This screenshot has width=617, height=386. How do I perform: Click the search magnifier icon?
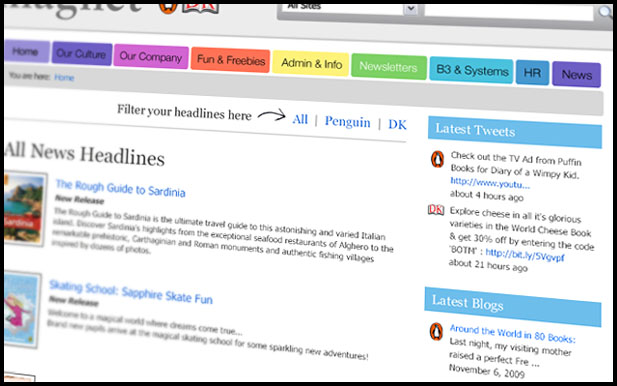click(x=605, y=12)
